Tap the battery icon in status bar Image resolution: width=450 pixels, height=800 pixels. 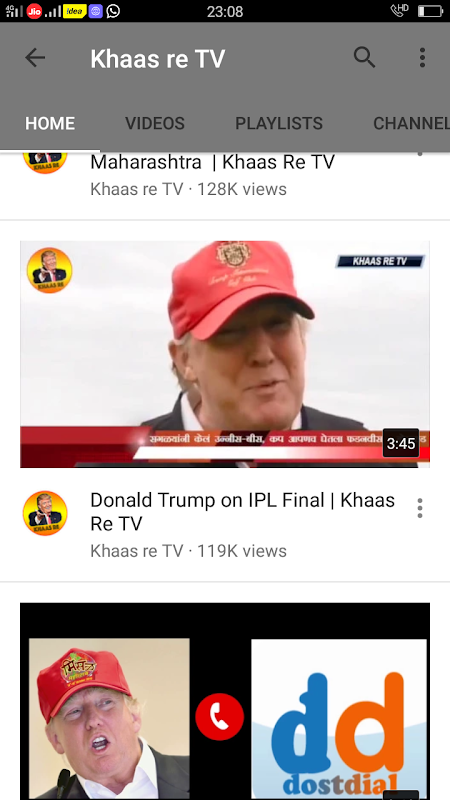(x=430, y=11)
